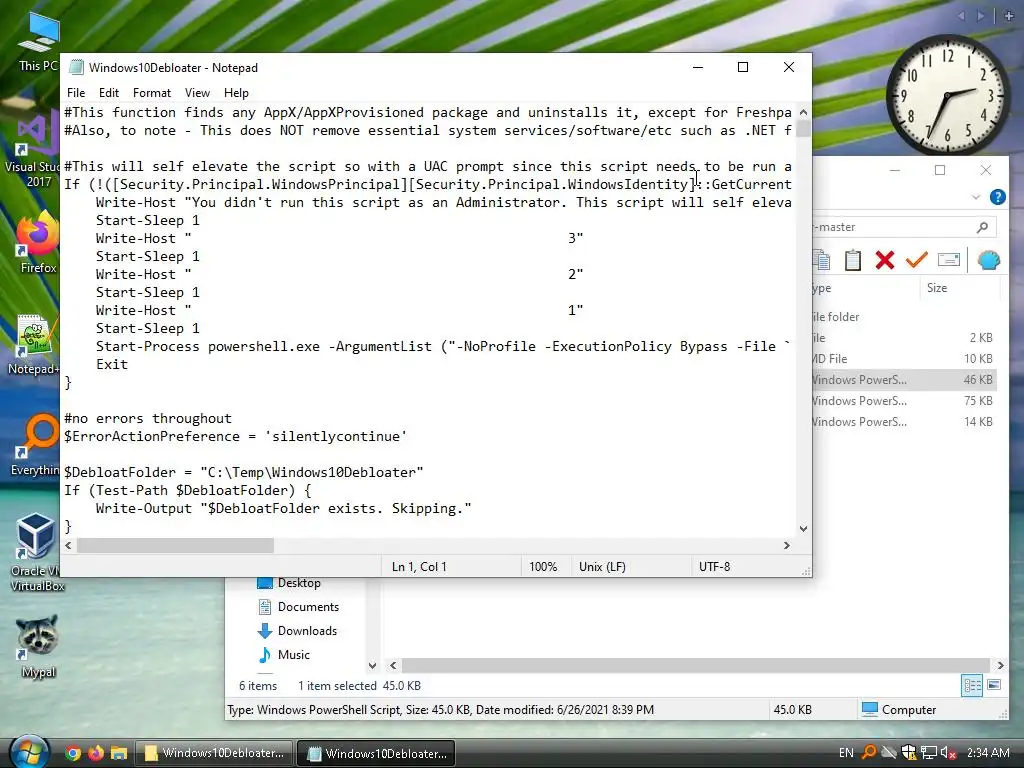Image resolution: width=1024 pixels, height=768 pixels.
Task: Switch to Windows10Debloater Explorer taskbar button
Action: coord(214,753)
